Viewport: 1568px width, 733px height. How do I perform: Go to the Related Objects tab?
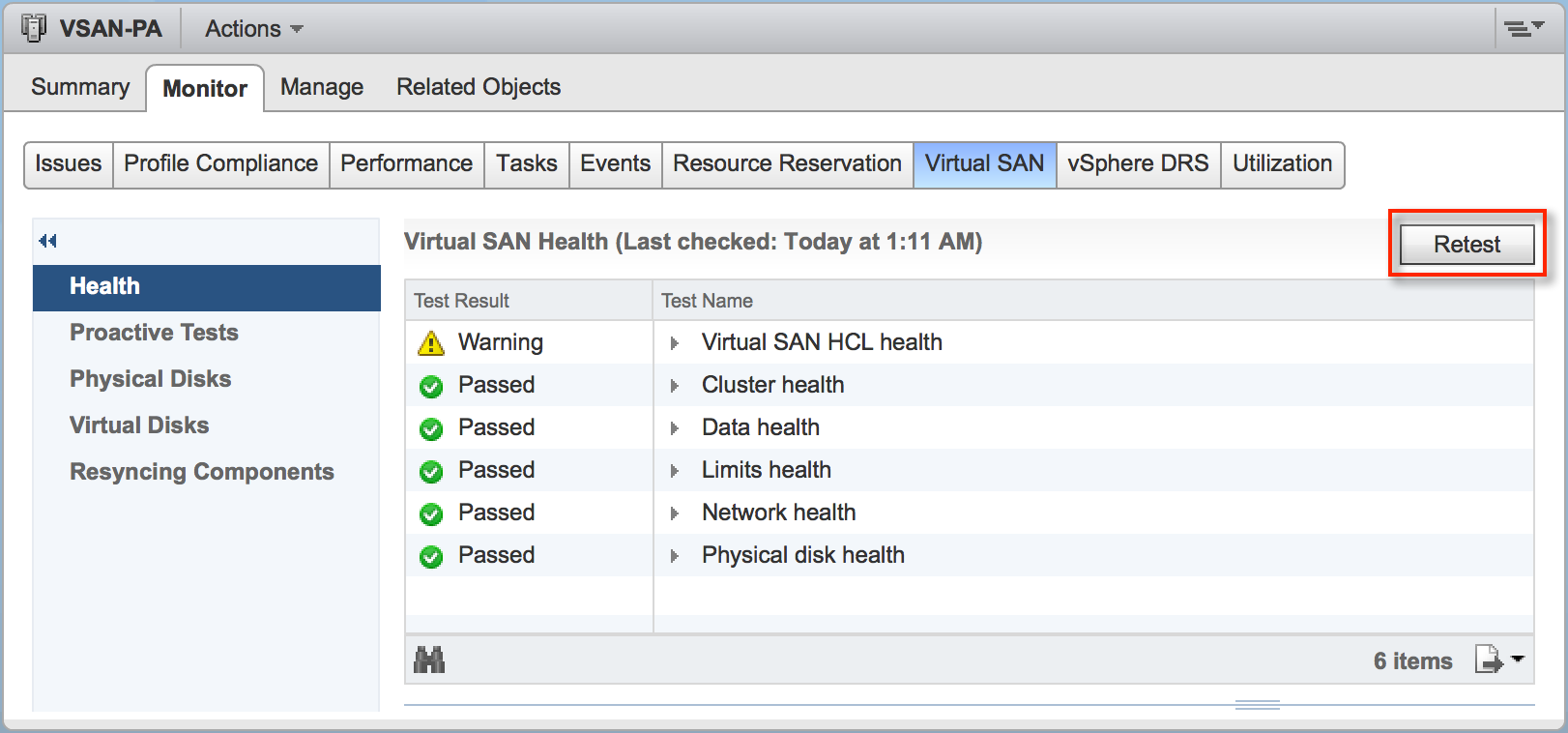click(x=479, y=87)
